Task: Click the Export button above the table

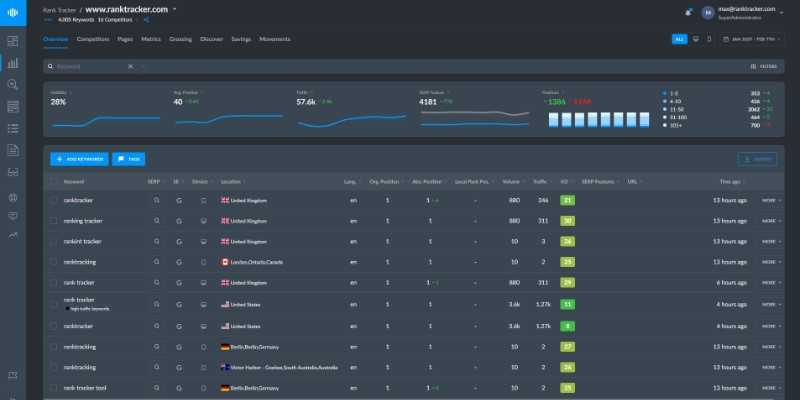Action: pyautogui.click(x=758, y=159)
